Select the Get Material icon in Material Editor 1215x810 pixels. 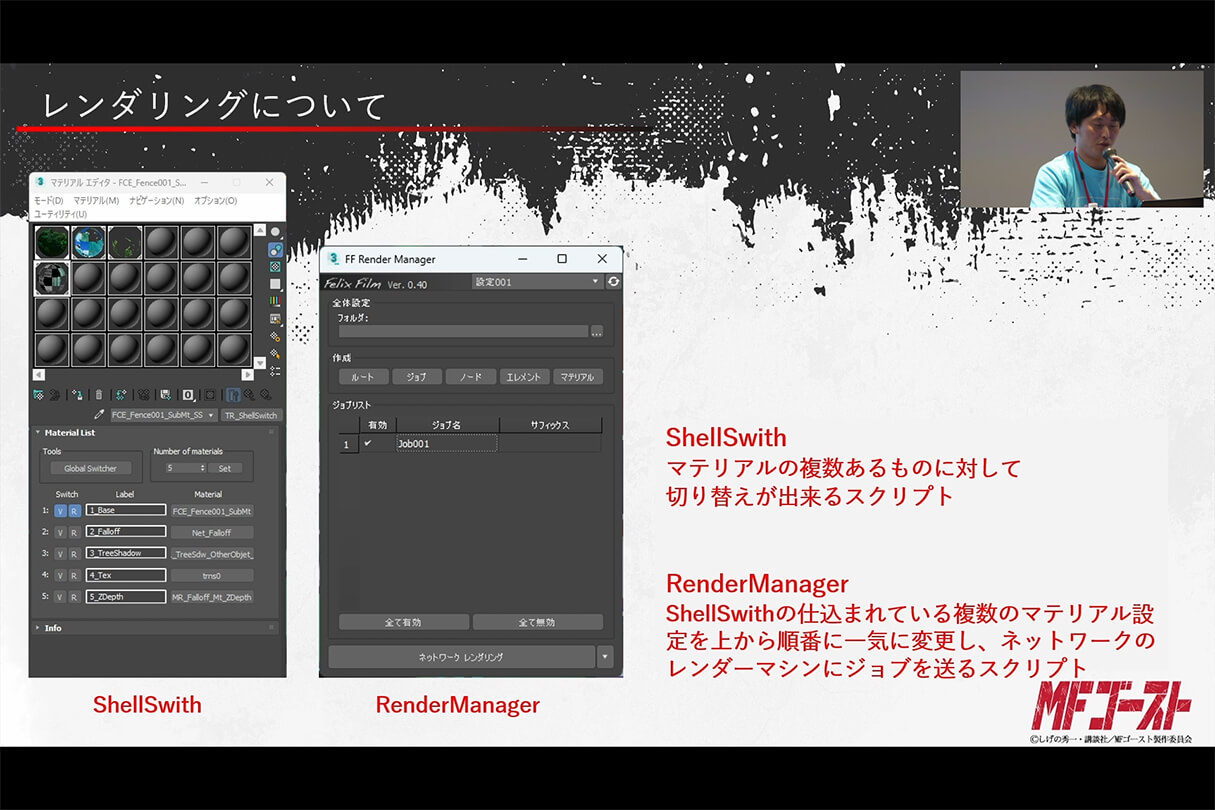click(39, 395)
